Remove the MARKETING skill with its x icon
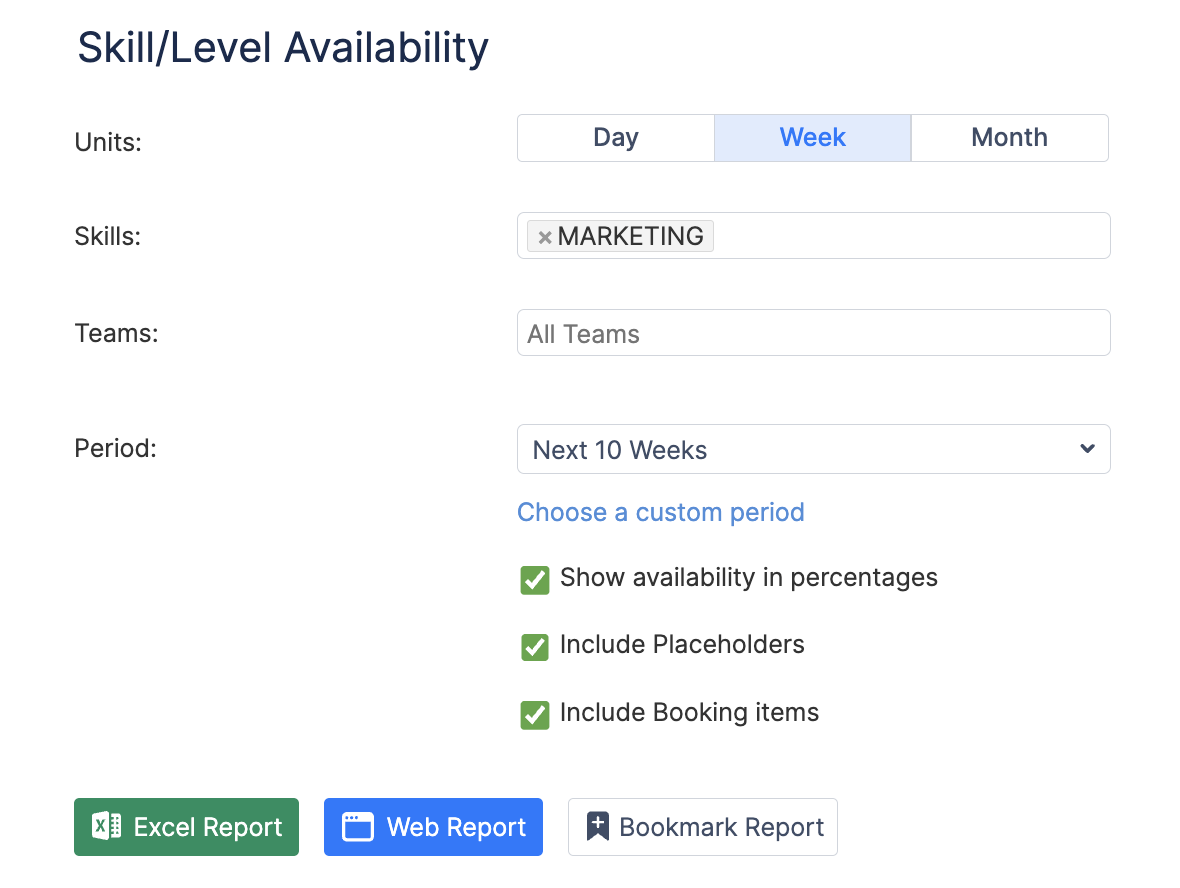This screenshot has height=888, width=1180. pyautogui.click(x=545, y=237)
